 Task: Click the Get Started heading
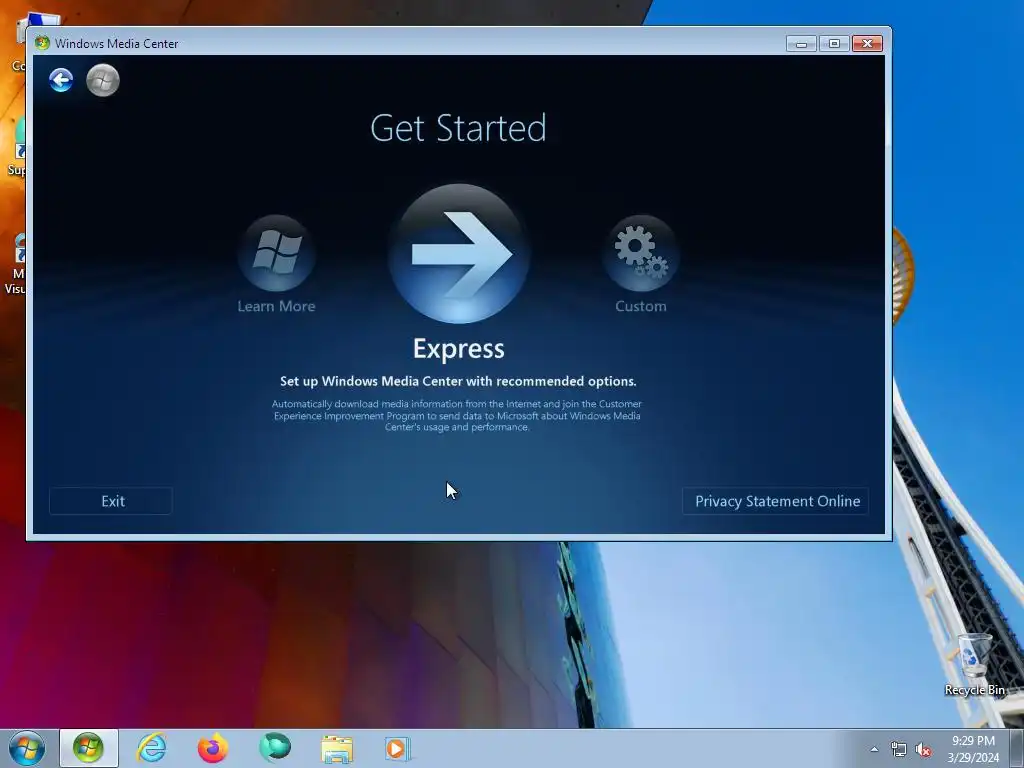pyautogui.click(x=458, y=128)
